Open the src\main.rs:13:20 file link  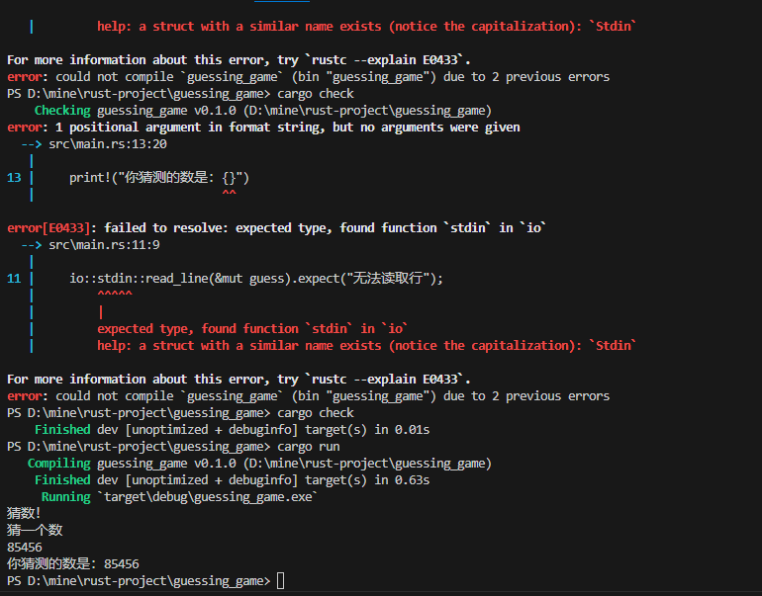(107, 144)
